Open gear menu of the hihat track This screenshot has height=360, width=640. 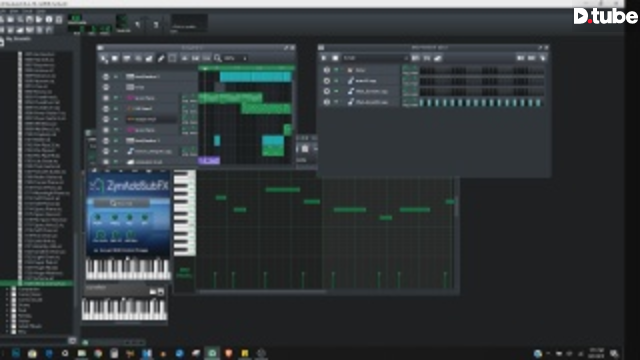[x=327, y=102]
